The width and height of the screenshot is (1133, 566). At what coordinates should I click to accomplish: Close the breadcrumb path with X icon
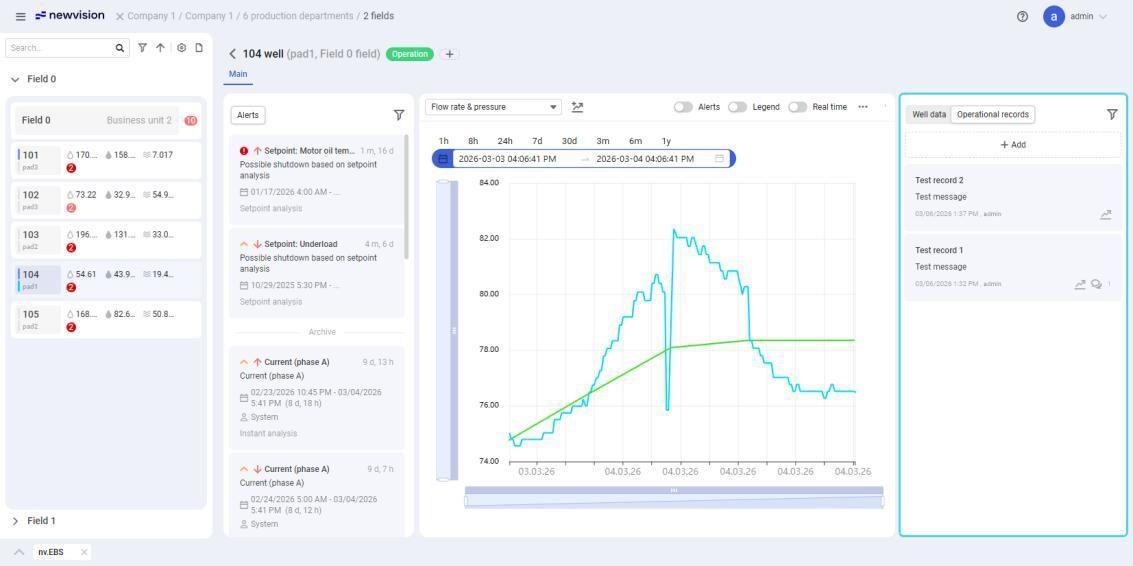click(x=120, y=16)
